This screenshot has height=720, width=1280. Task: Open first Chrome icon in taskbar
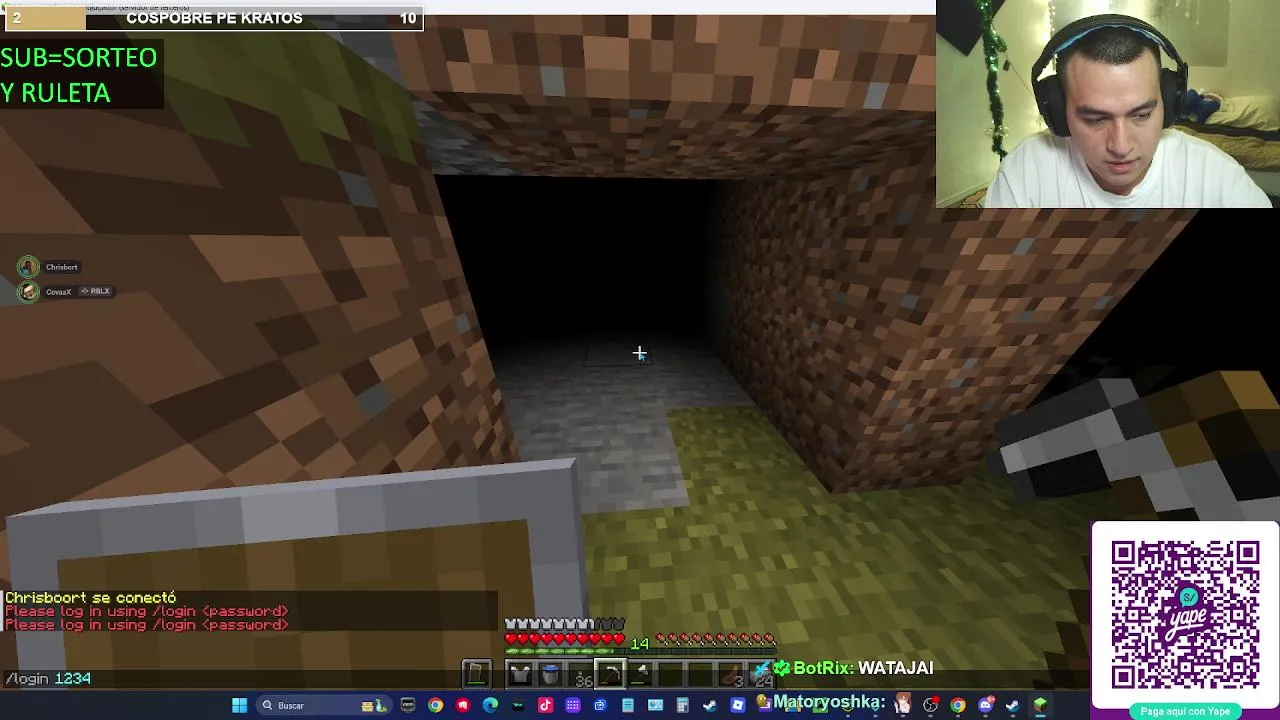tap(435, 705)
